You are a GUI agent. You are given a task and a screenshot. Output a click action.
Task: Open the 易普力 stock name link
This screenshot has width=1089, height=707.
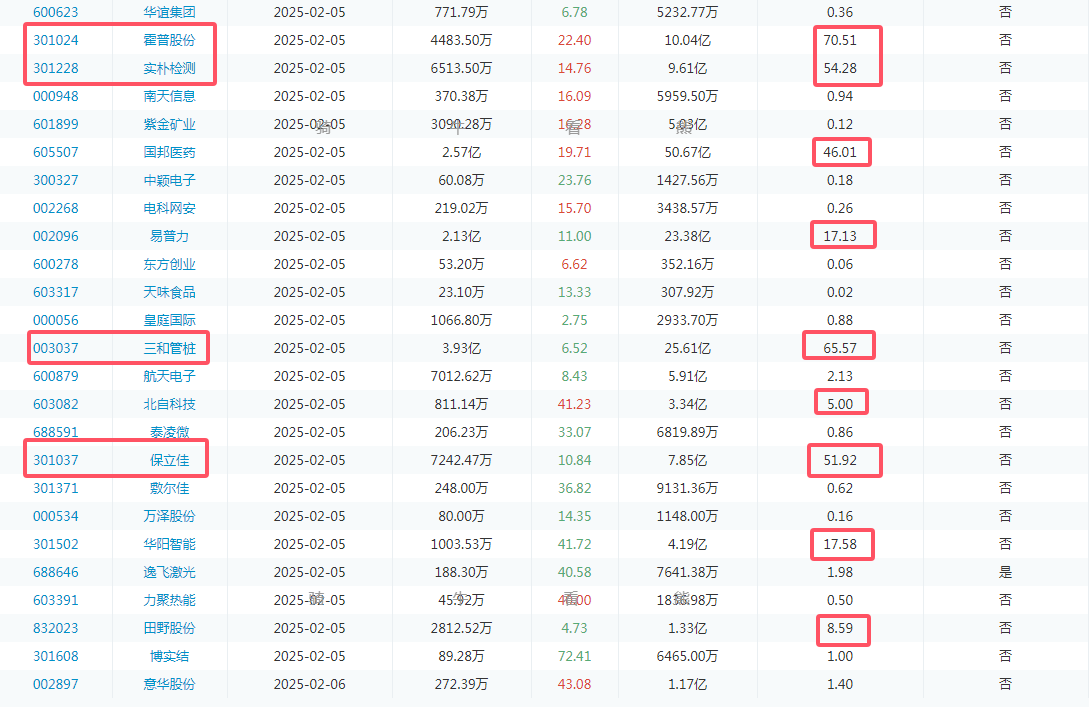pyautogui.click(x=169, y=236)
